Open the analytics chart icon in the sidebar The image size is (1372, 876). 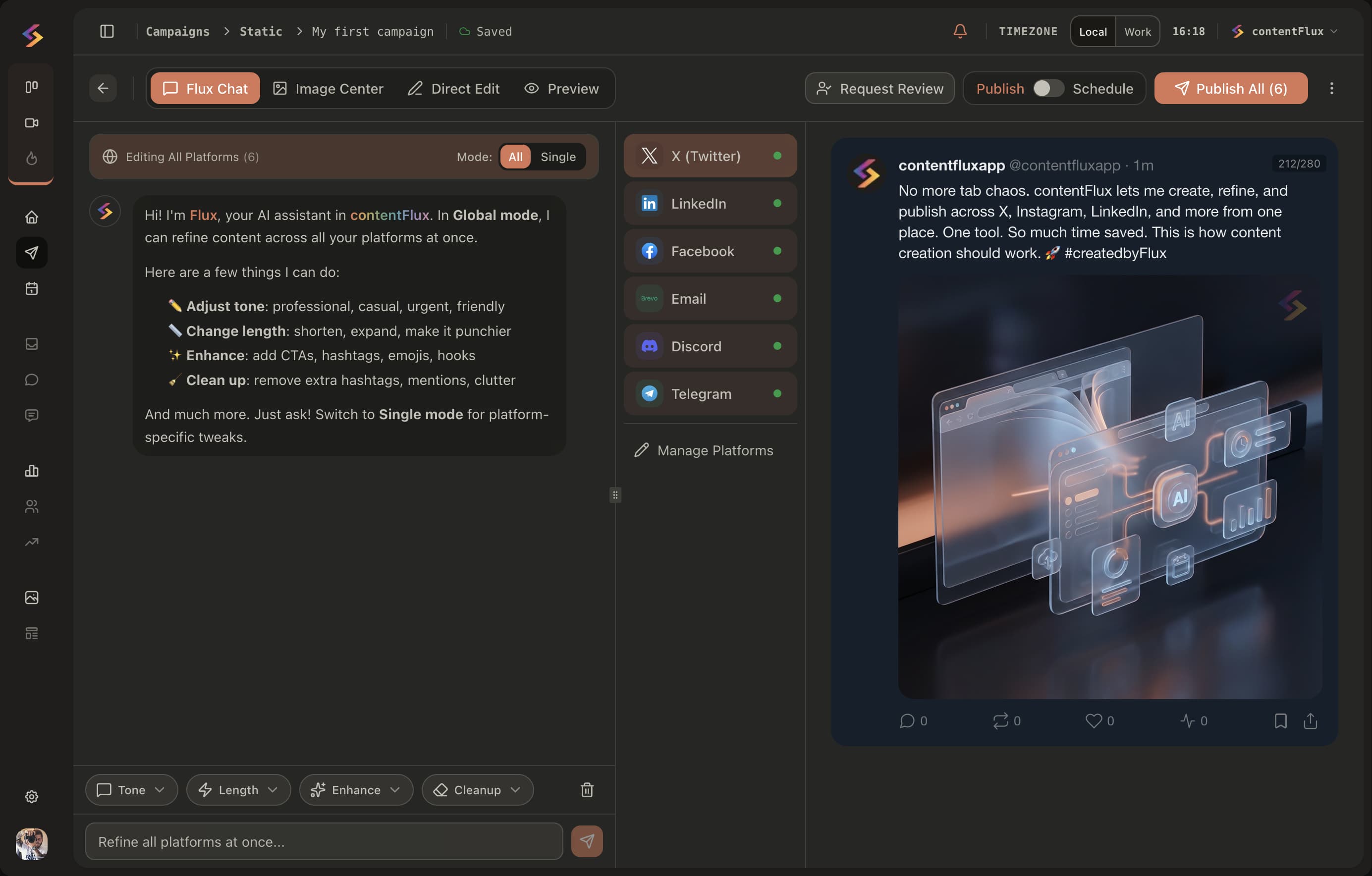31,471
